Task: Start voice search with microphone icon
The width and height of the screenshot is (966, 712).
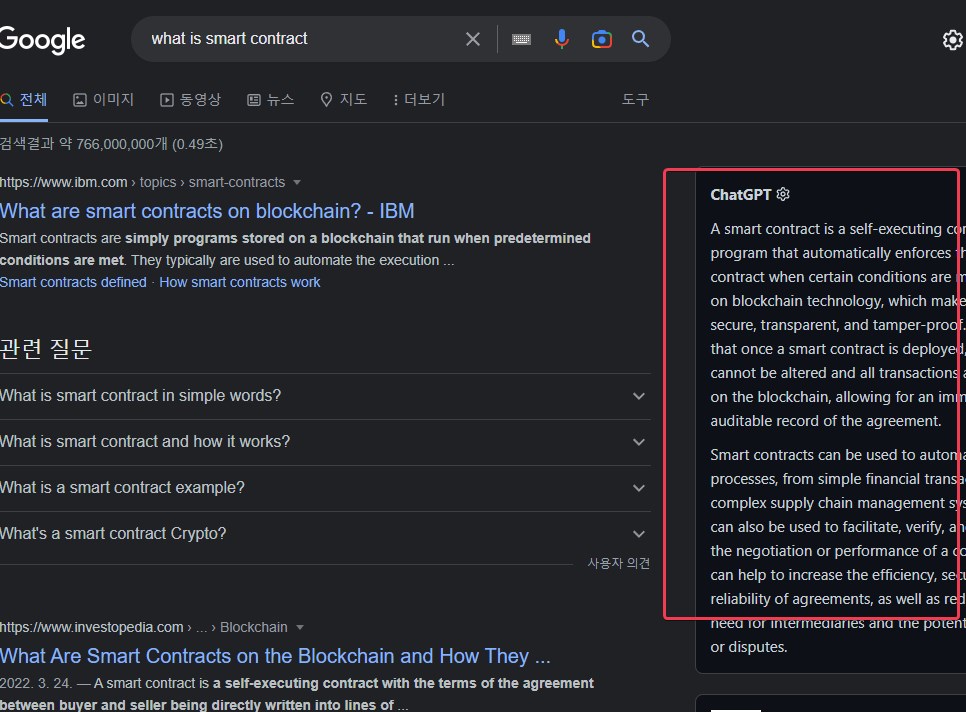Action: 561,39
